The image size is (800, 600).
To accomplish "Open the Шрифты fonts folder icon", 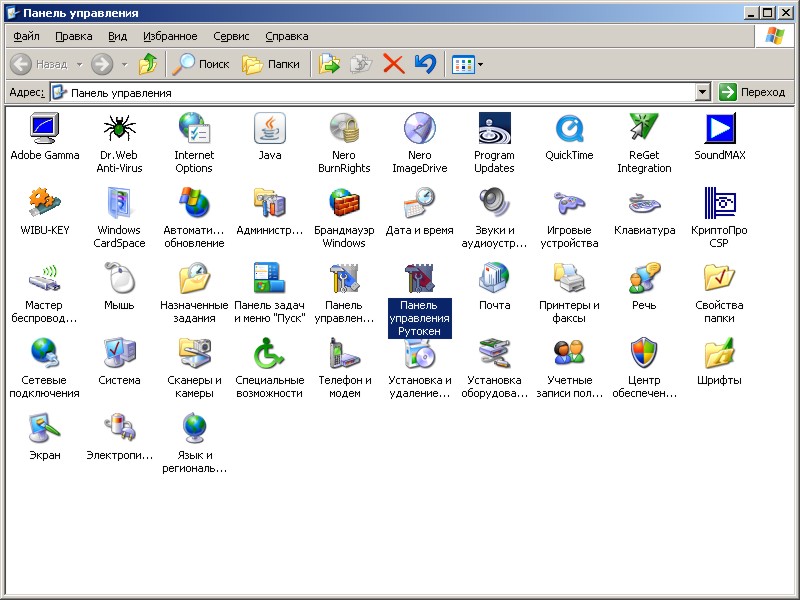I will coord(719,354).
